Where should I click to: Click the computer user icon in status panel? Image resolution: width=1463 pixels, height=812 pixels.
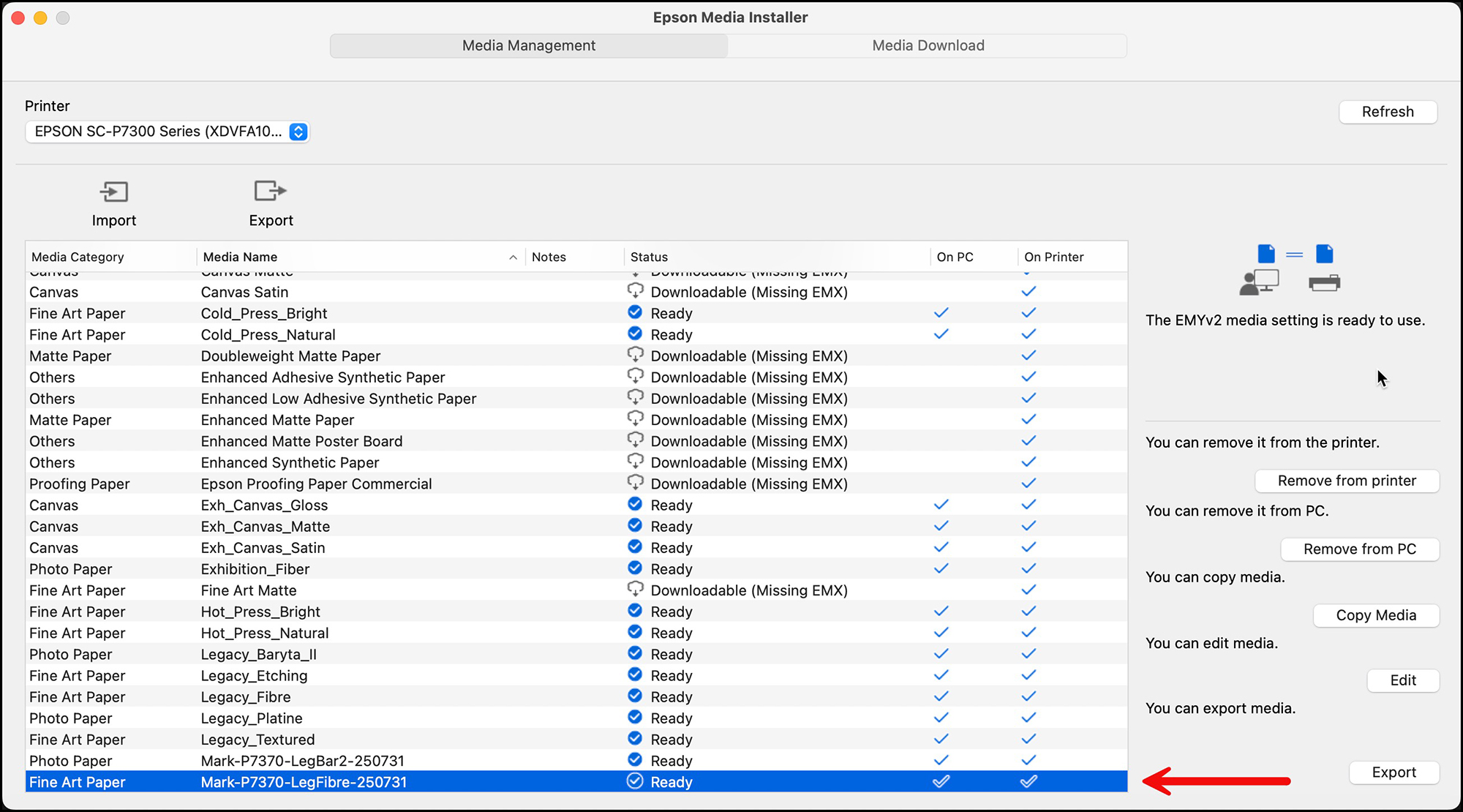[x=1259, y=282]
